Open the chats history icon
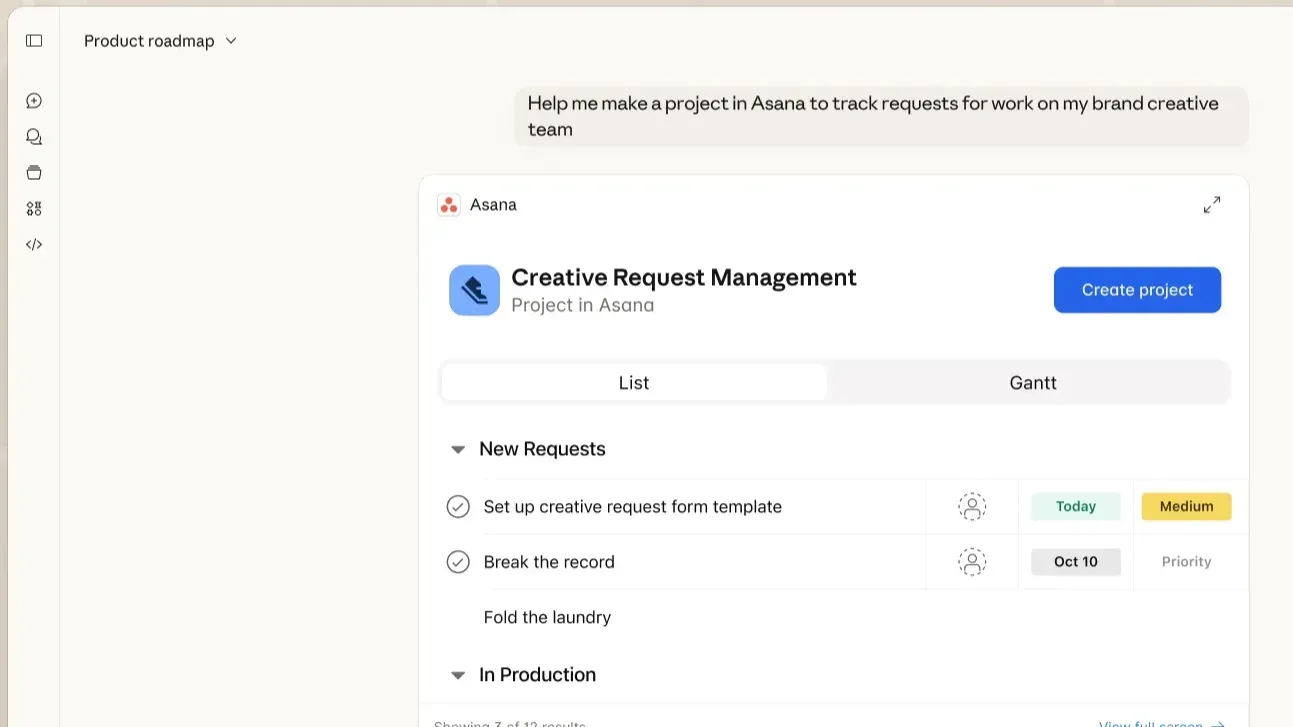This screenshot has width=1293, height=727. coord(34,137)
